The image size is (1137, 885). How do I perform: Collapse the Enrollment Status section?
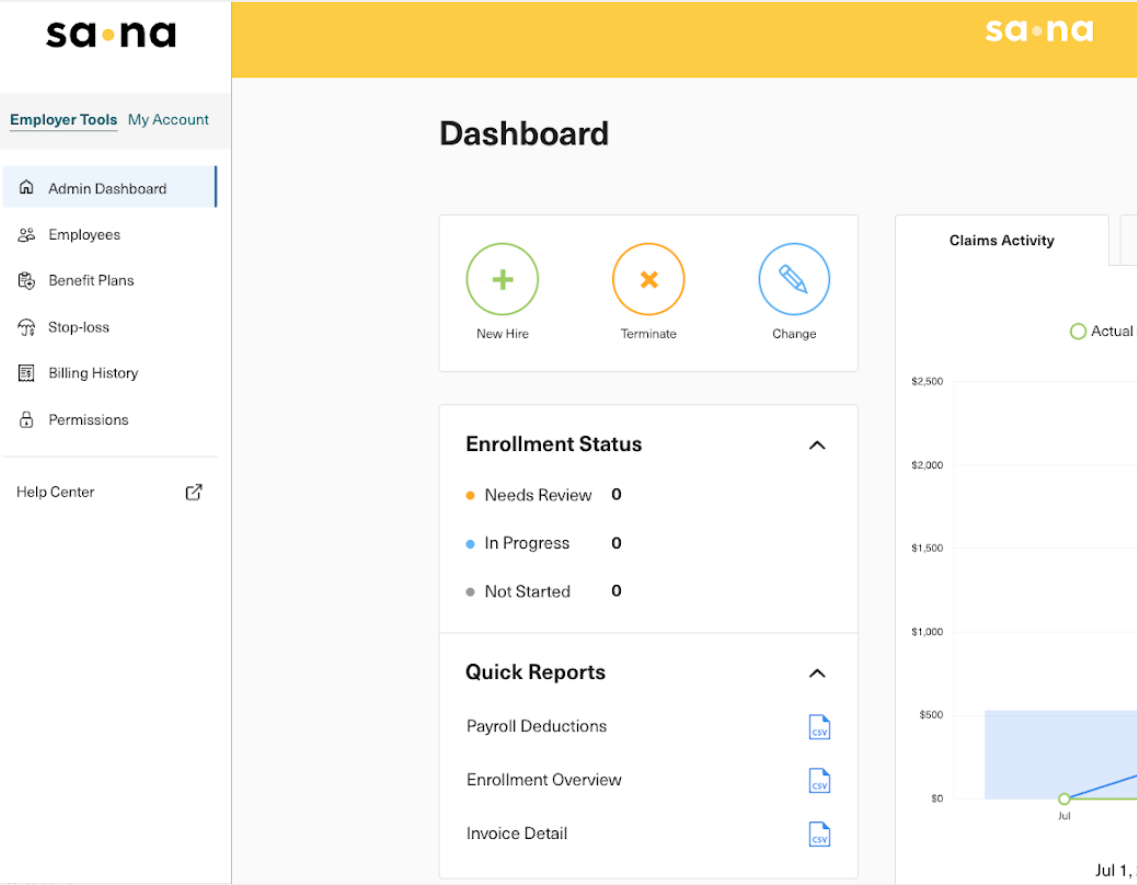click(817, 445)
